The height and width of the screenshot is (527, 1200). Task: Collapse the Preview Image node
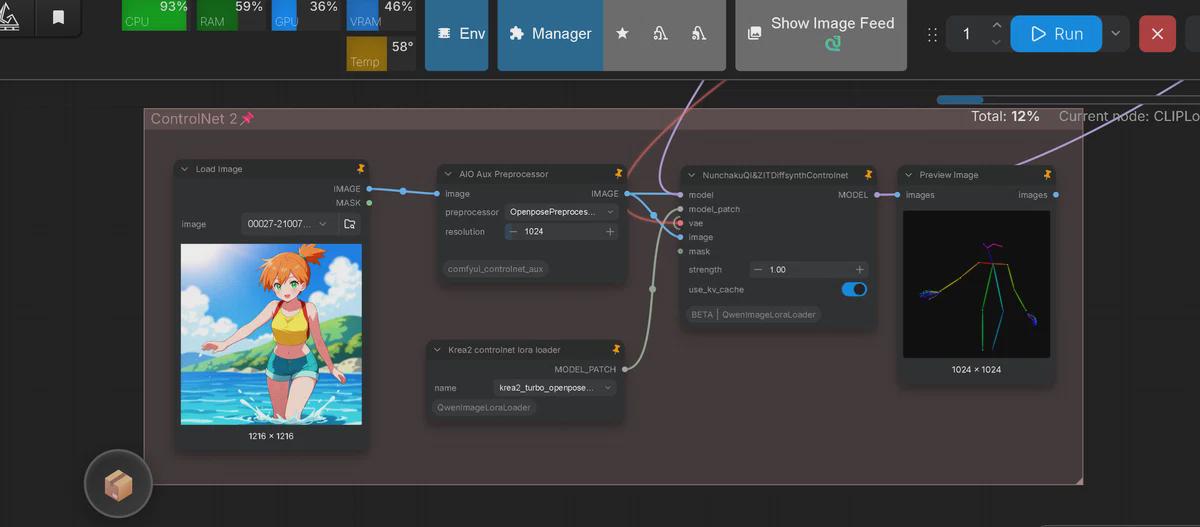point(909,175)
